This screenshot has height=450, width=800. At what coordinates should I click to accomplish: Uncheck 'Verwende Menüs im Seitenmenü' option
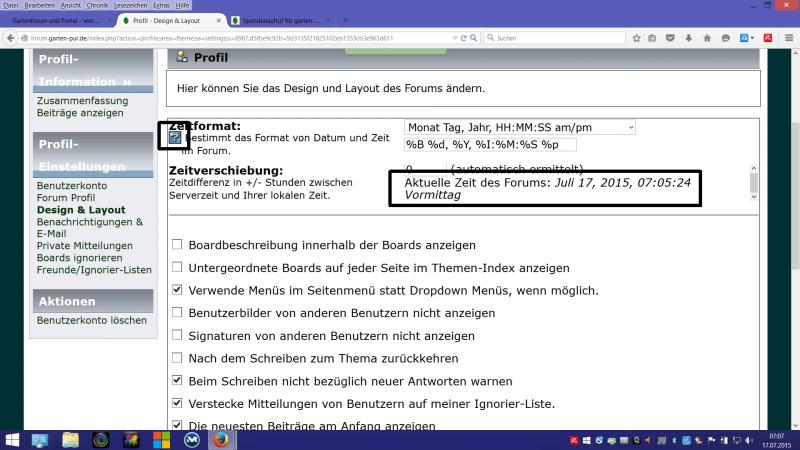pyautogui.click(x=177, y=290)
